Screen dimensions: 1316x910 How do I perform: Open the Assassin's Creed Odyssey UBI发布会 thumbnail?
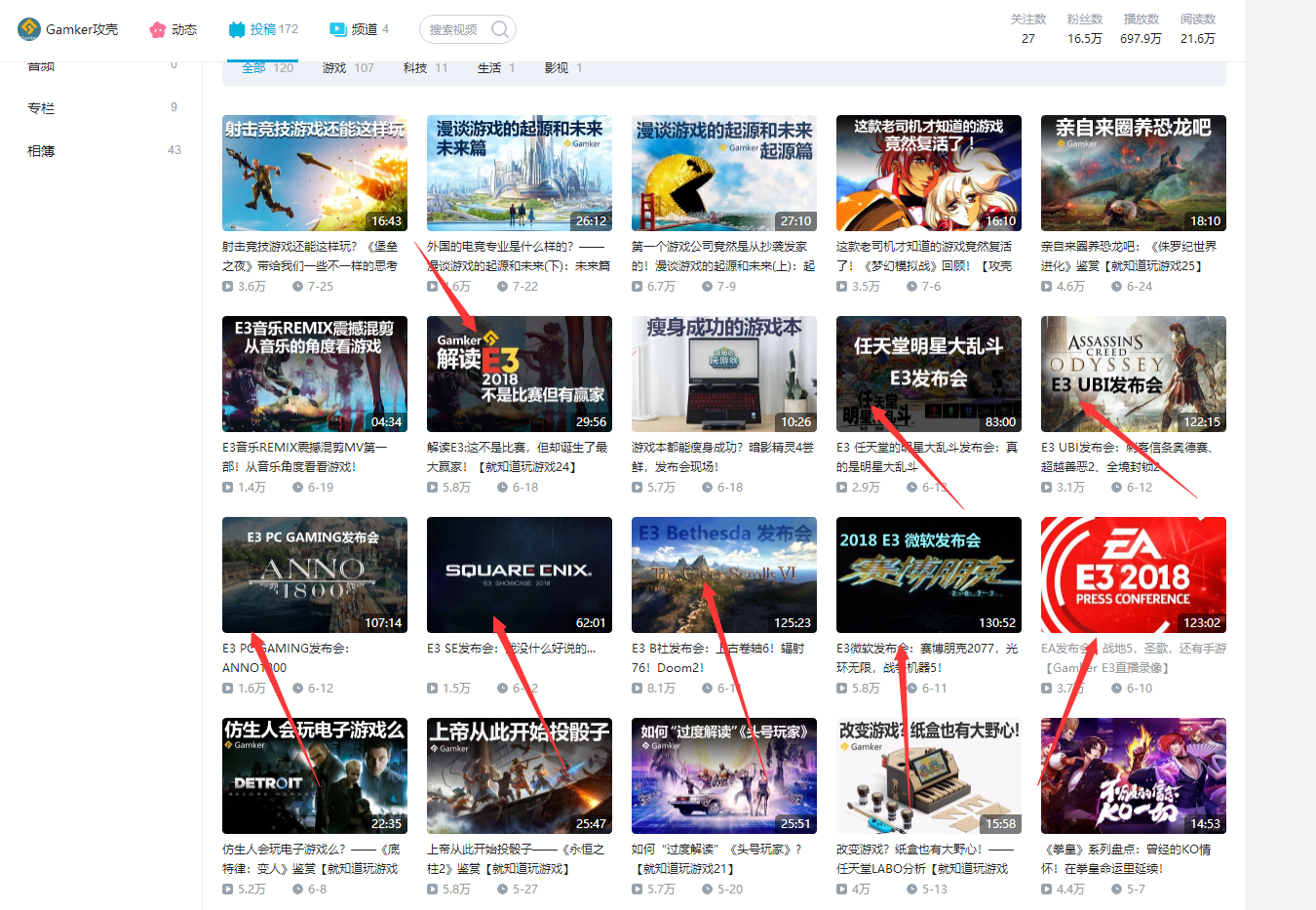point(1134,375)
